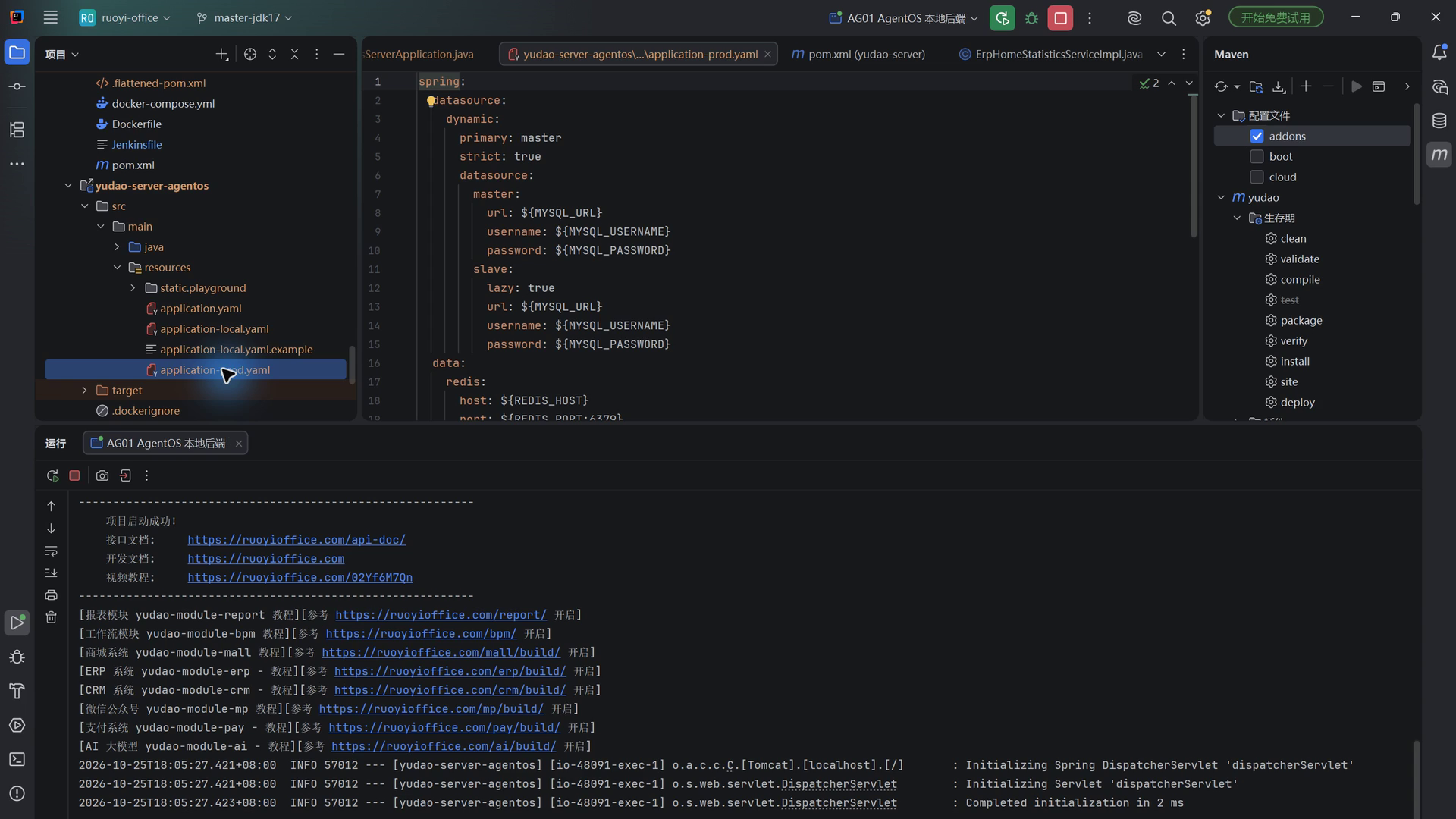Select the AG01 AgentOS run tab
The width and height of the screenshot is (1456, 819).
(x=165, y=443)
